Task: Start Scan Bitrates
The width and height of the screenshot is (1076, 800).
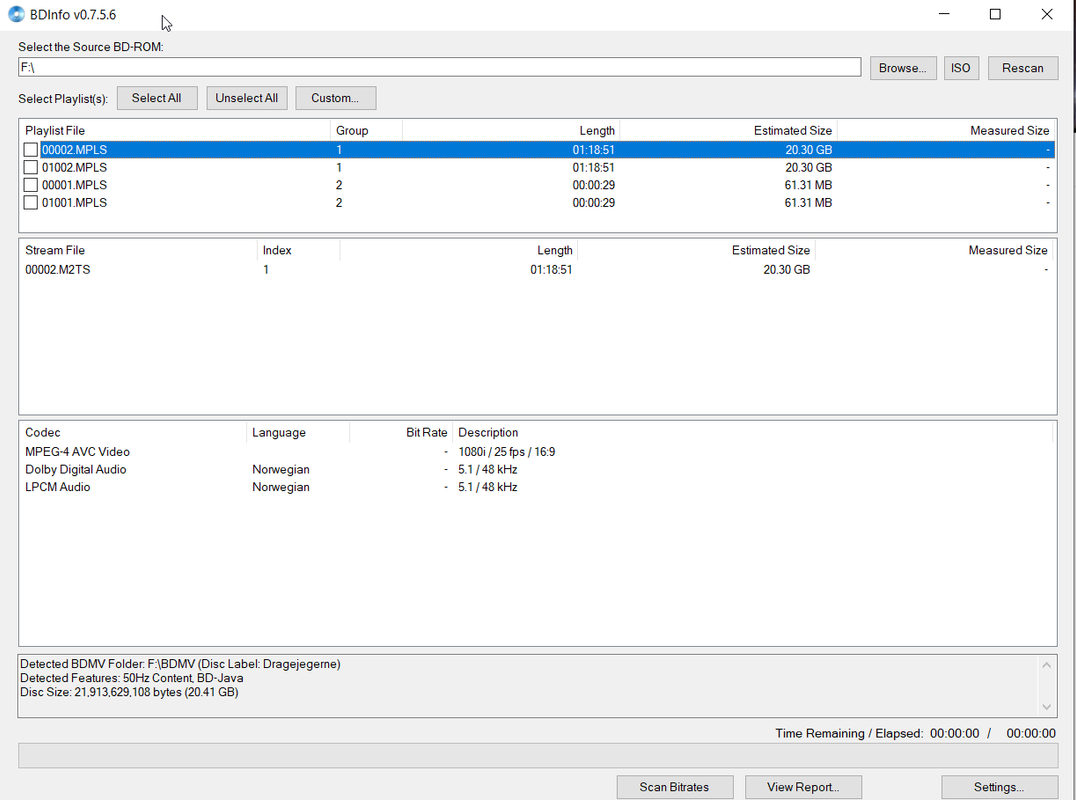Action: tap(675, 787)
